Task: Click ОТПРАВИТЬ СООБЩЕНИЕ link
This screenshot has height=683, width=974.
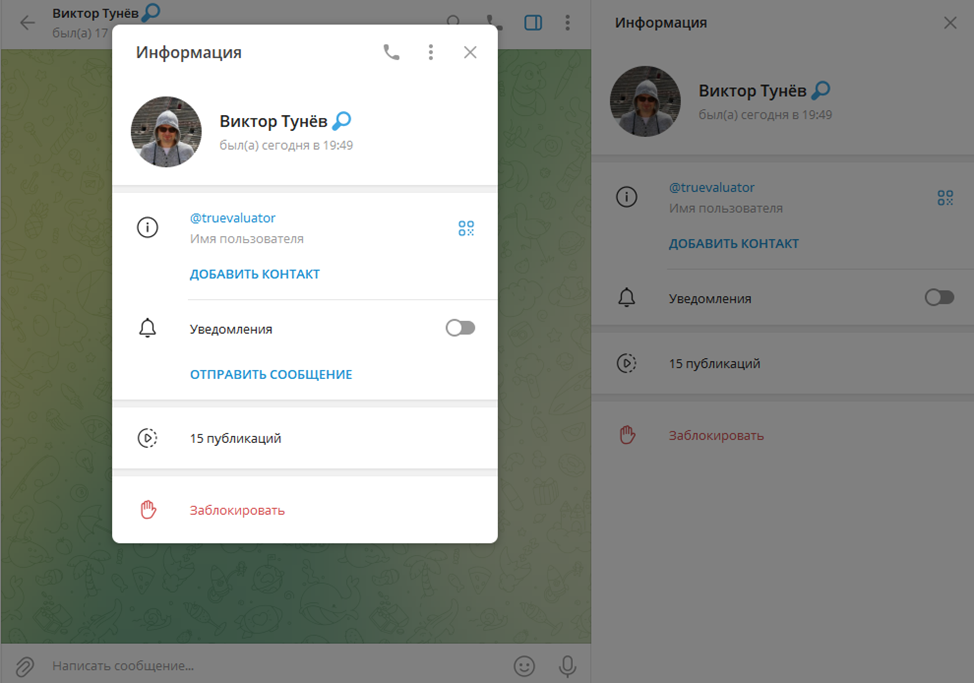Action: click(x=271, y=374)
